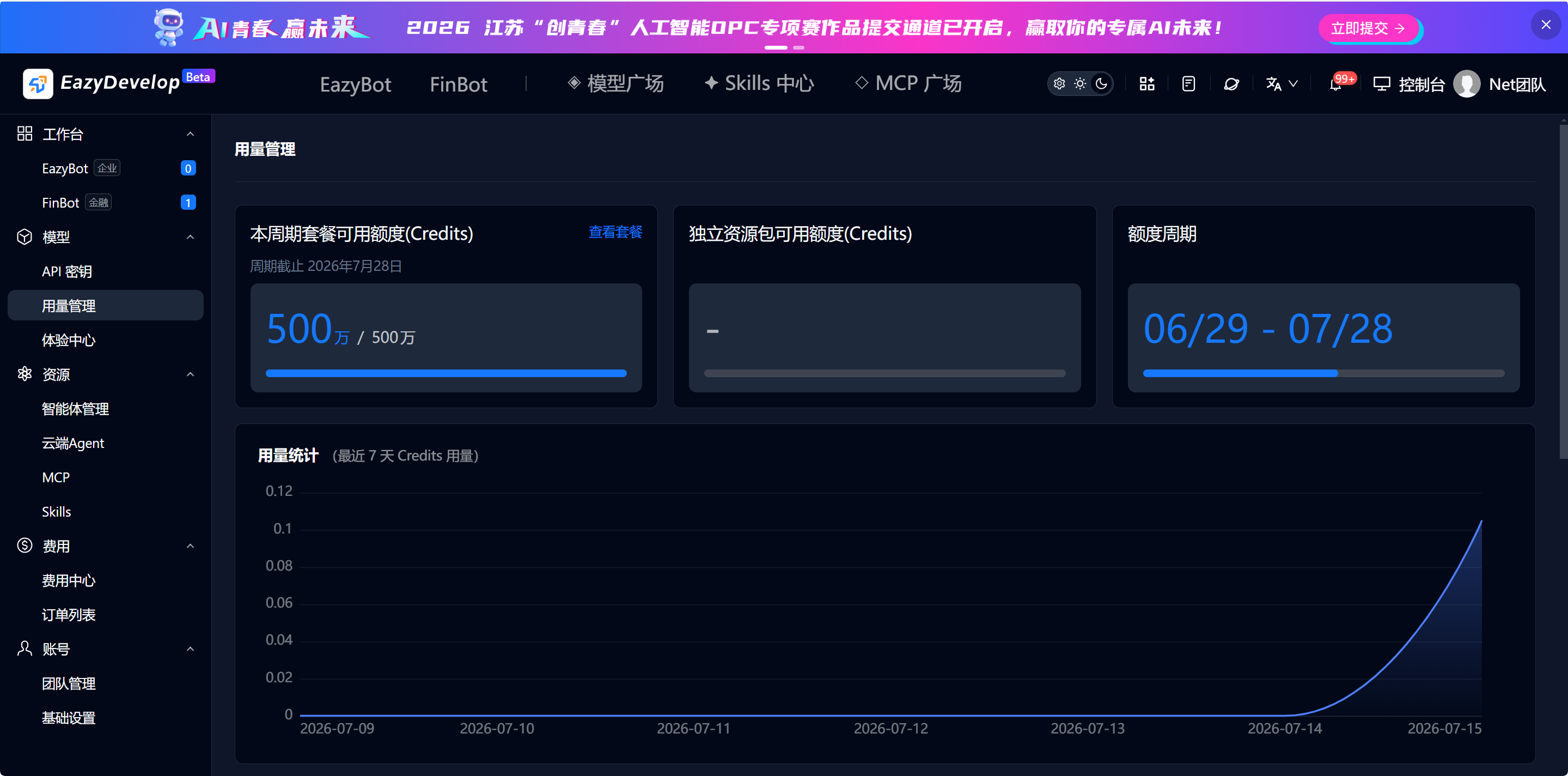Open the 控制台 console link
The image size is (1568, 776).
(x=1421, y=84)
